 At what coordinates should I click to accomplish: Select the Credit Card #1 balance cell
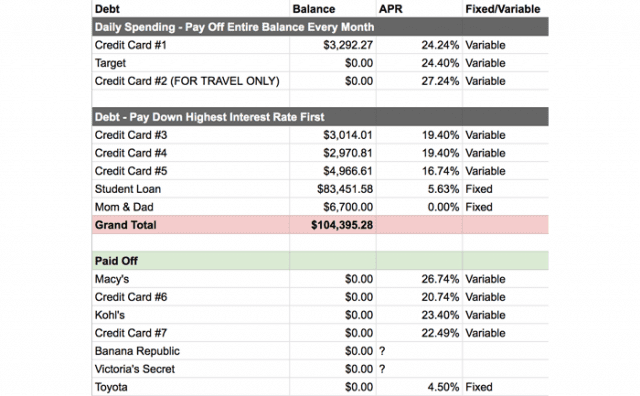(333, 45)
